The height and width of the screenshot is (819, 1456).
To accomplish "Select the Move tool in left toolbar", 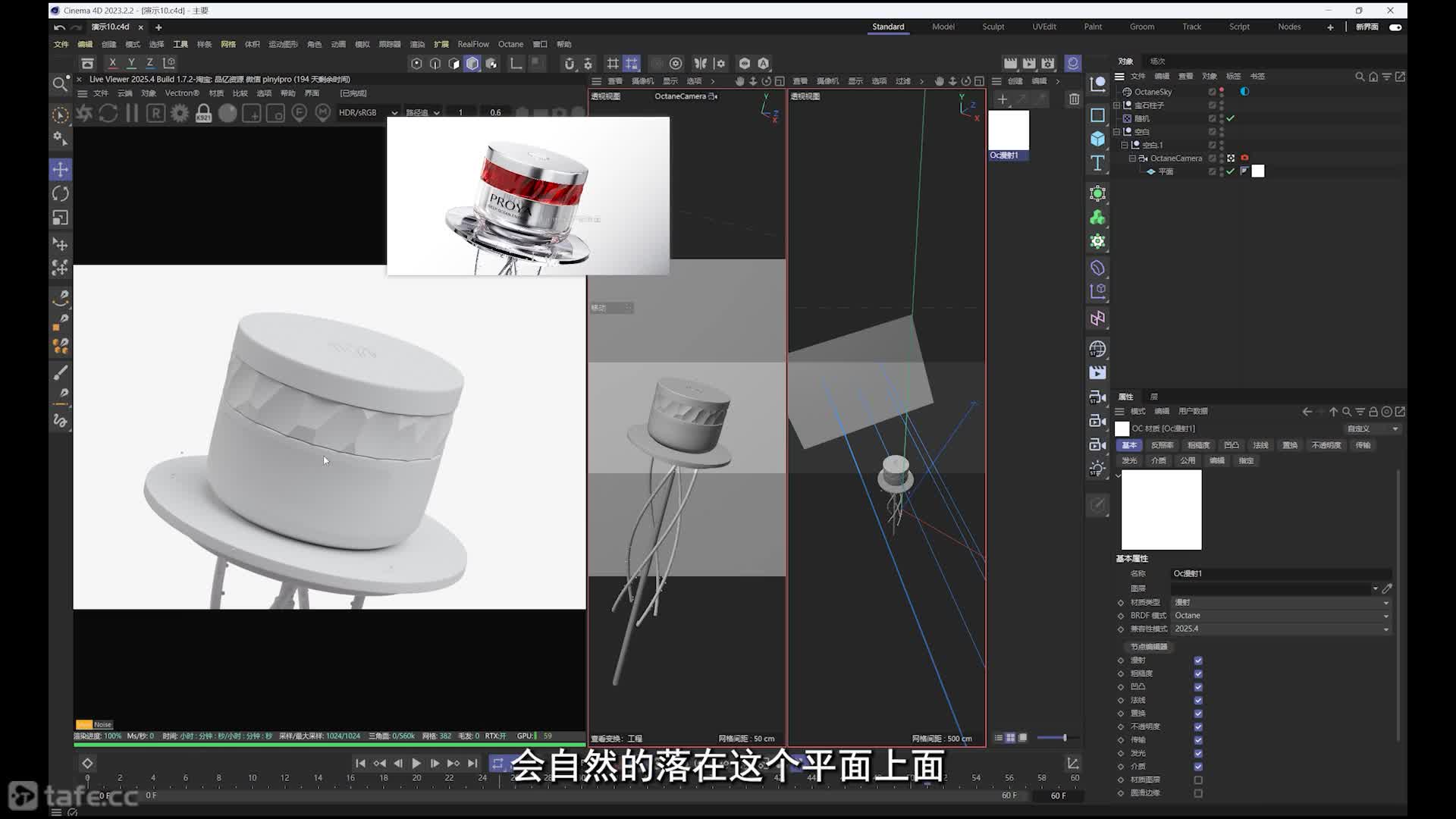I will click(61, 169).
